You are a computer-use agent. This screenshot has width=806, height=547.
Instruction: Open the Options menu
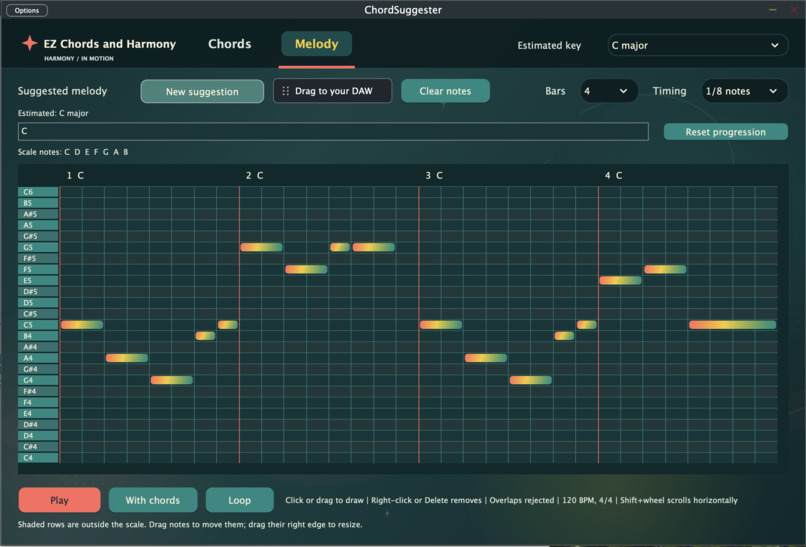click(27, 10)
